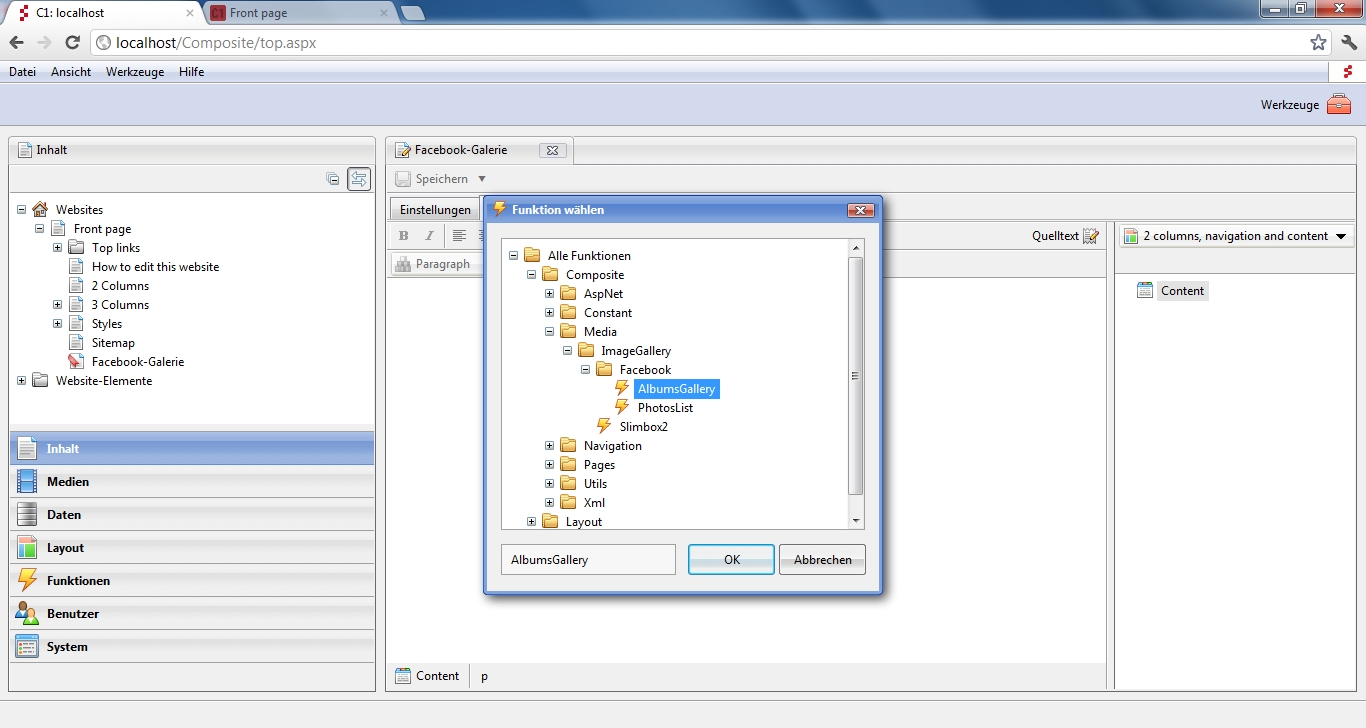Select the PhotosList function
The width and height of the screenshot is (1366, 728).
(x=665, y=408)
